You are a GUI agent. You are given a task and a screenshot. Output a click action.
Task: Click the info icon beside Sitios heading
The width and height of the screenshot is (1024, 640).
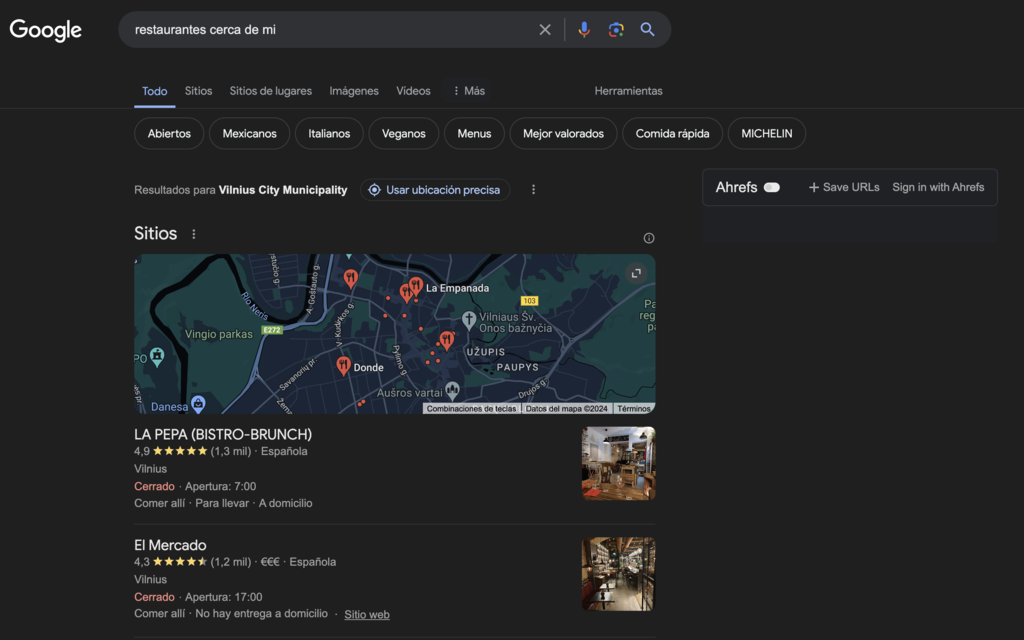click(648, 237)
